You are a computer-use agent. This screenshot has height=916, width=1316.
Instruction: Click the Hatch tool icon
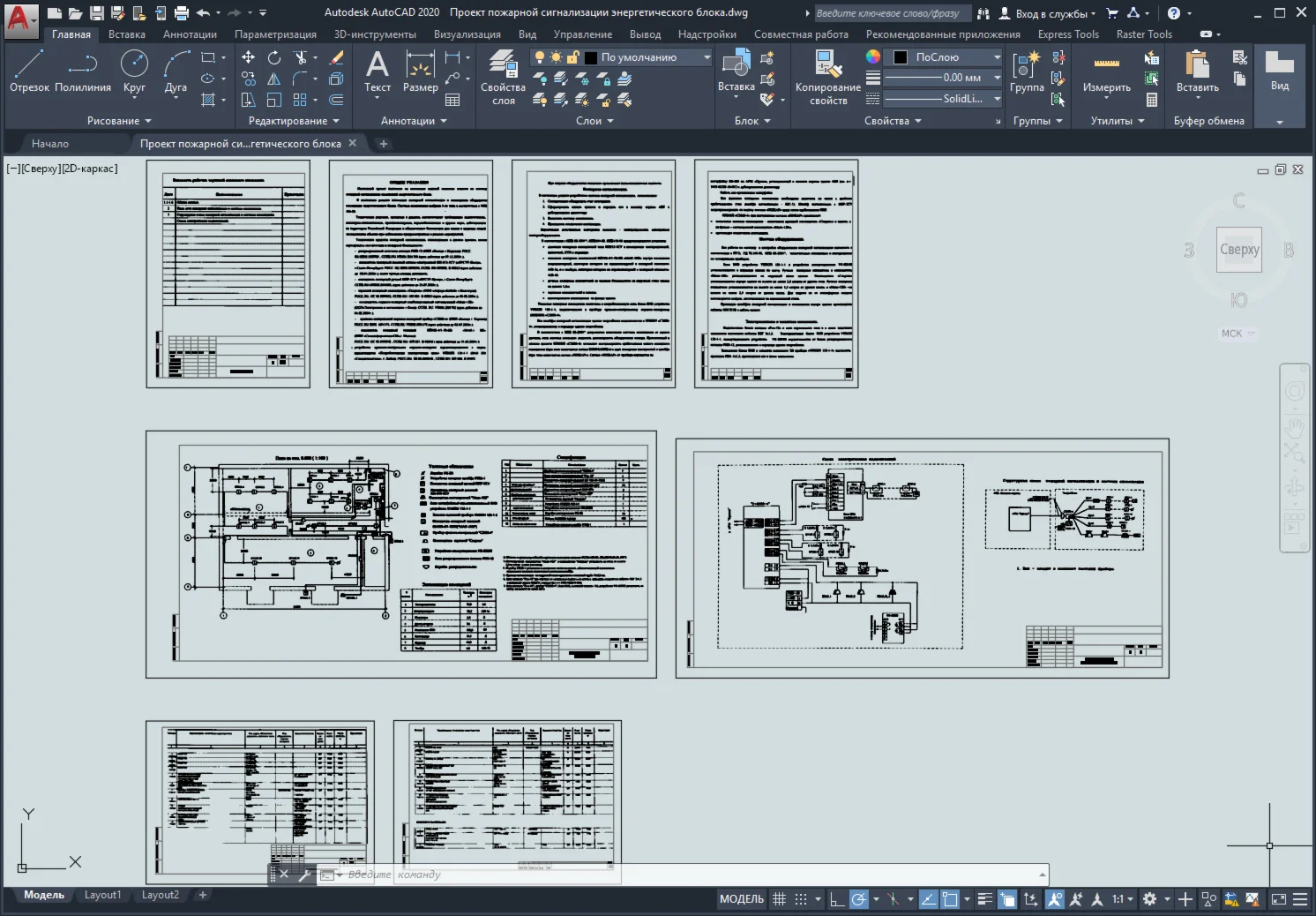coord(208,100)
